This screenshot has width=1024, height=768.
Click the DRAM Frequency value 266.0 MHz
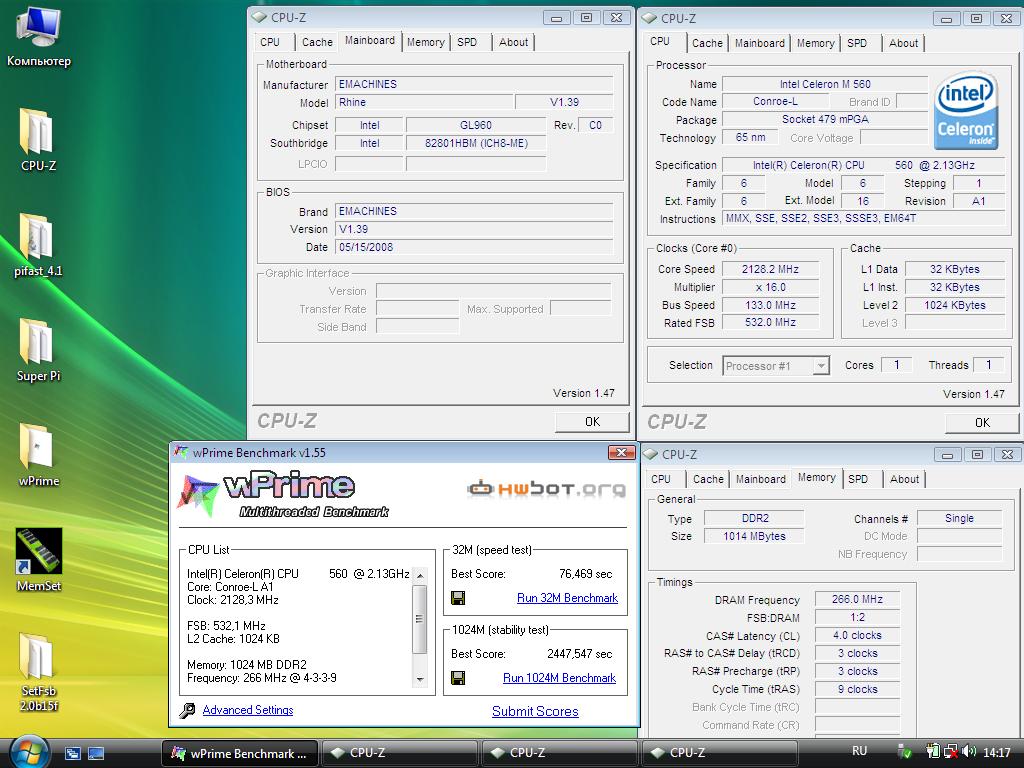(x=857, y=599)
